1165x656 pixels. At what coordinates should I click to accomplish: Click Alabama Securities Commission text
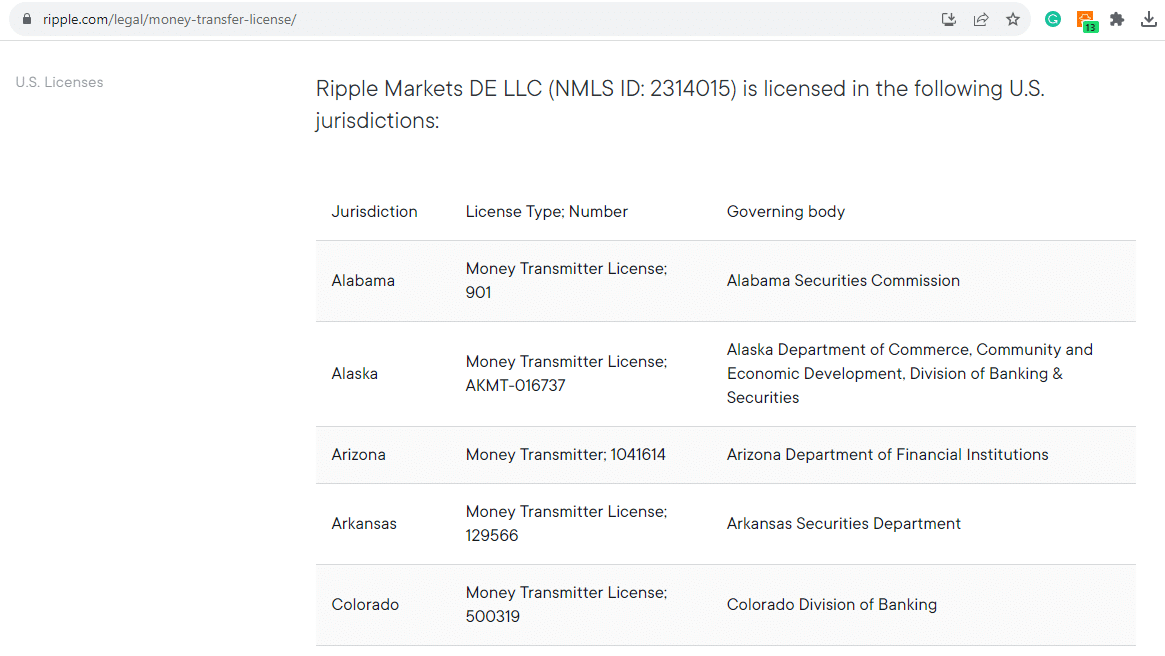pos(843,281)
